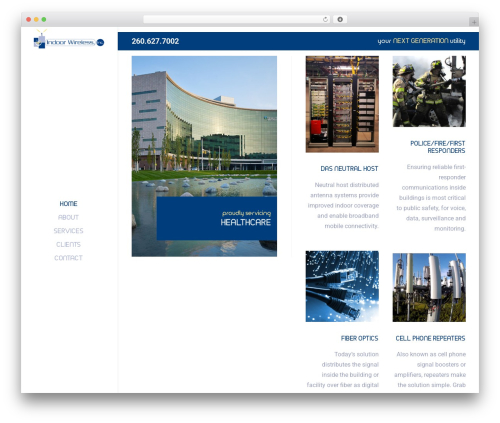Viewport: 500px width, 423px height.
Task: Click the Indoor Wireless logo
Action: pos(69,40)
